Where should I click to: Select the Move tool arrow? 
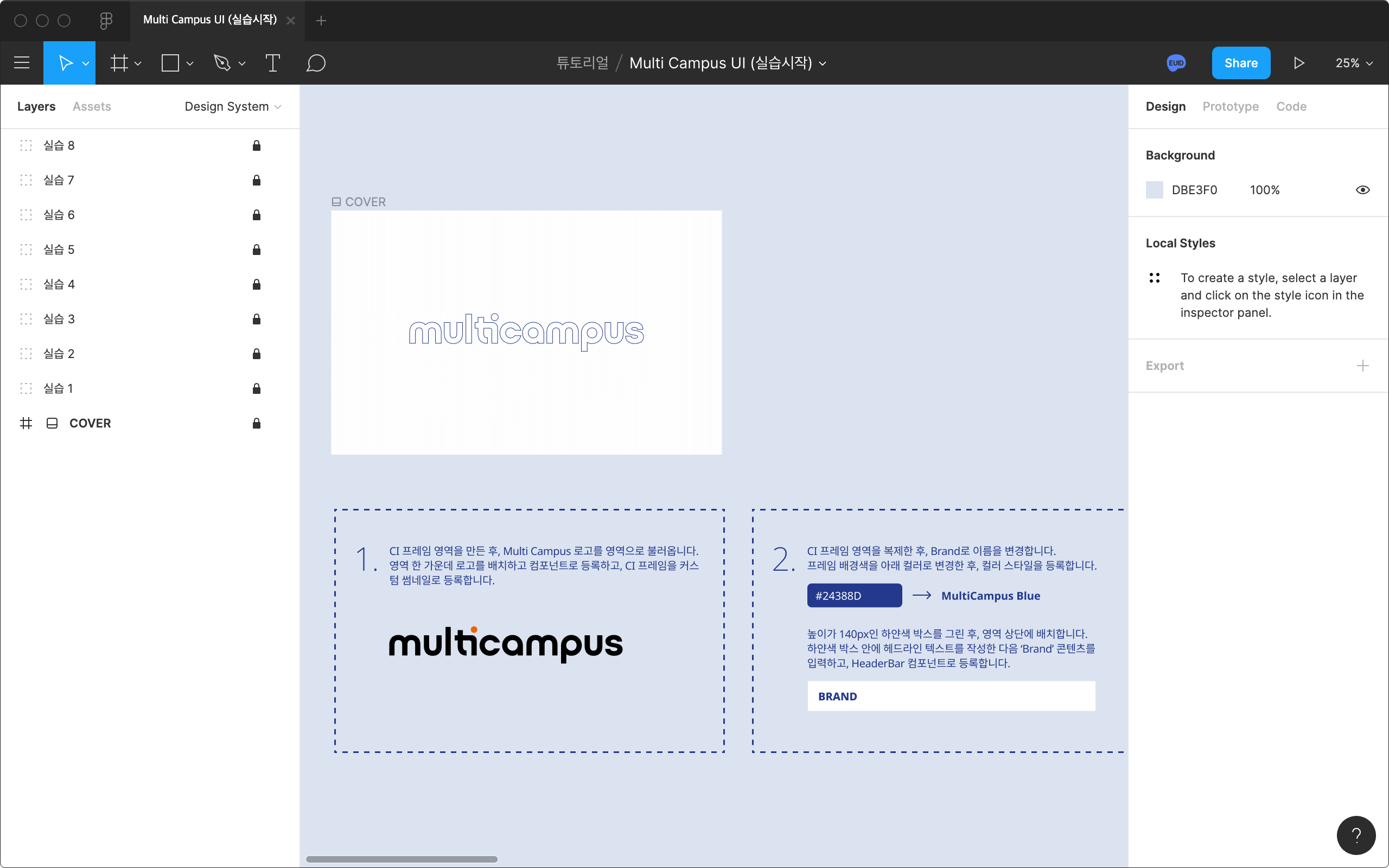point(65,62)
